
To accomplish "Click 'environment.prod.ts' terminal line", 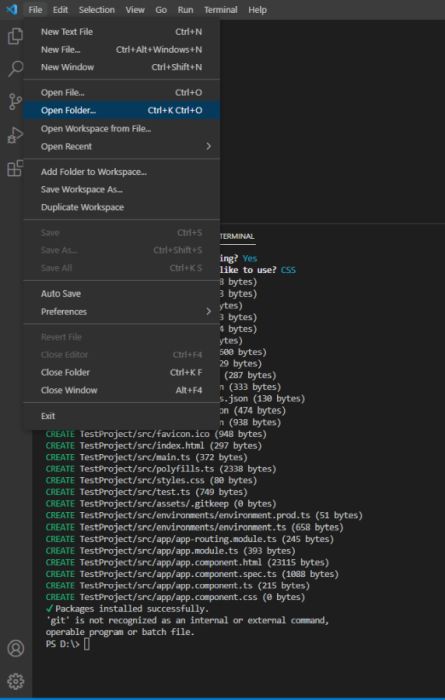I will (204, 515).
